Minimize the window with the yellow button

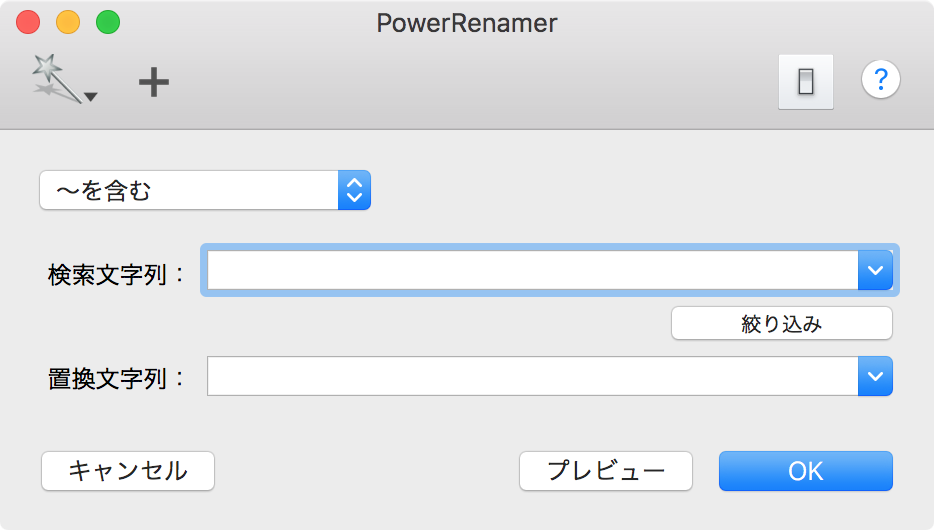[68, 22]
